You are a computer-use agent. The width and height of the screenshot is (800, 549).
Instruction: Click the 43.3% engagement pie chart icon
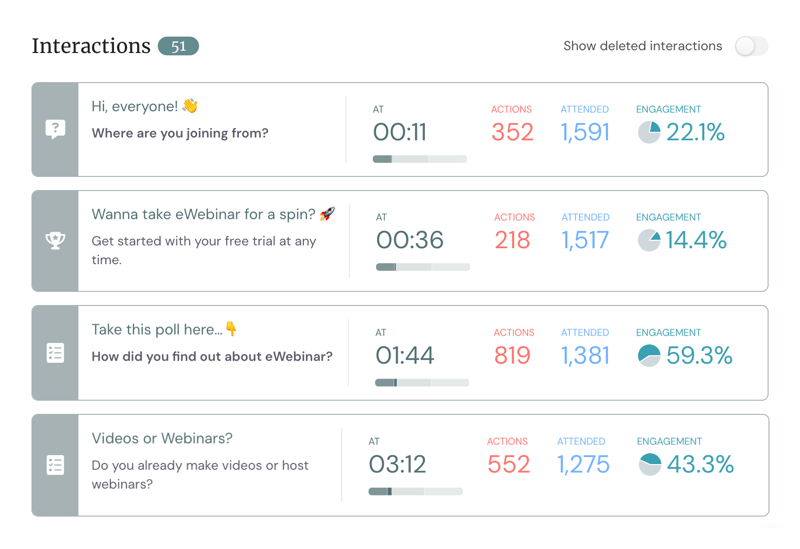coord(649,464)
